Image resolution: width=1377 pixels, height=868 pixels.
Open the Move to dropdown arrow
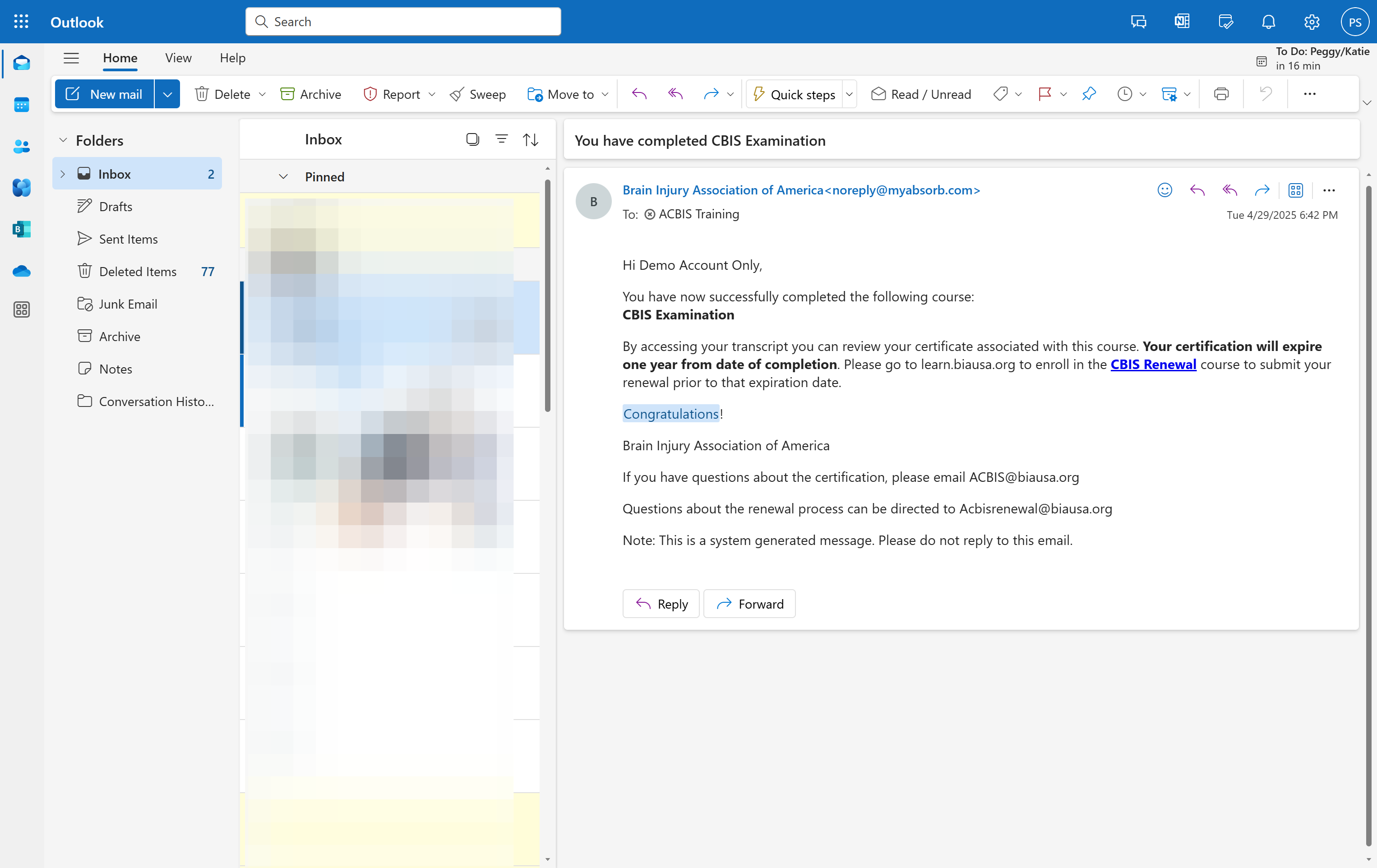(605, 94)
